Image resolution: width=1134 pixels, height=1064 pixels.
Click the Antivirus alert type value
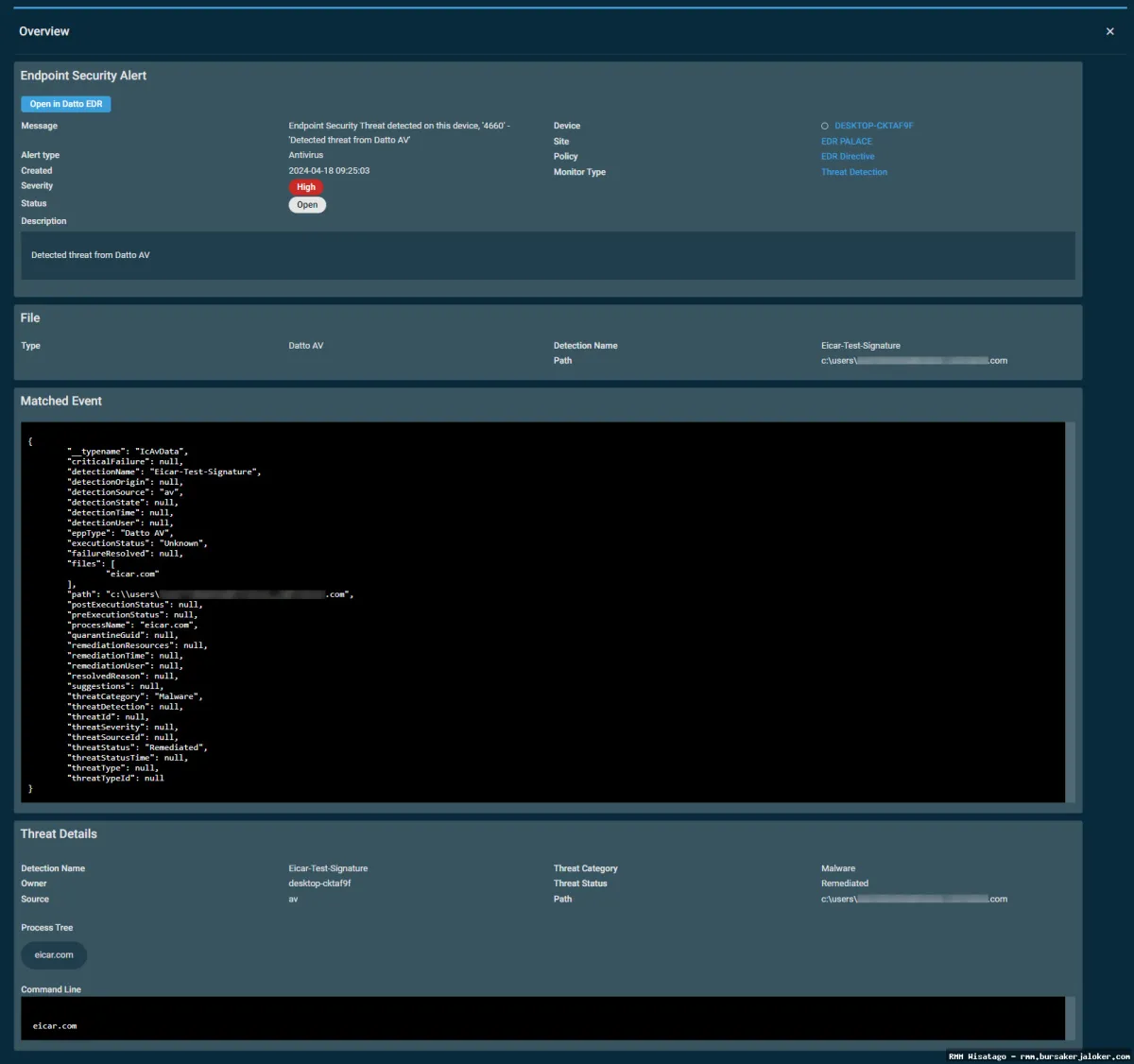click(306, 155)
